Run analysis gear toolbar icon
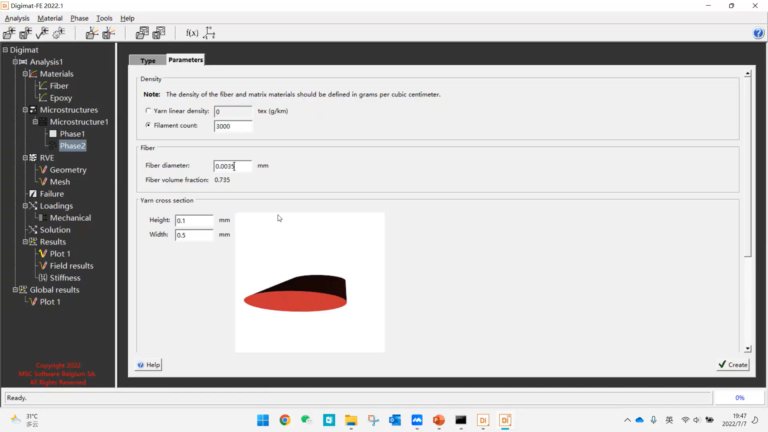 coord(59,33)
